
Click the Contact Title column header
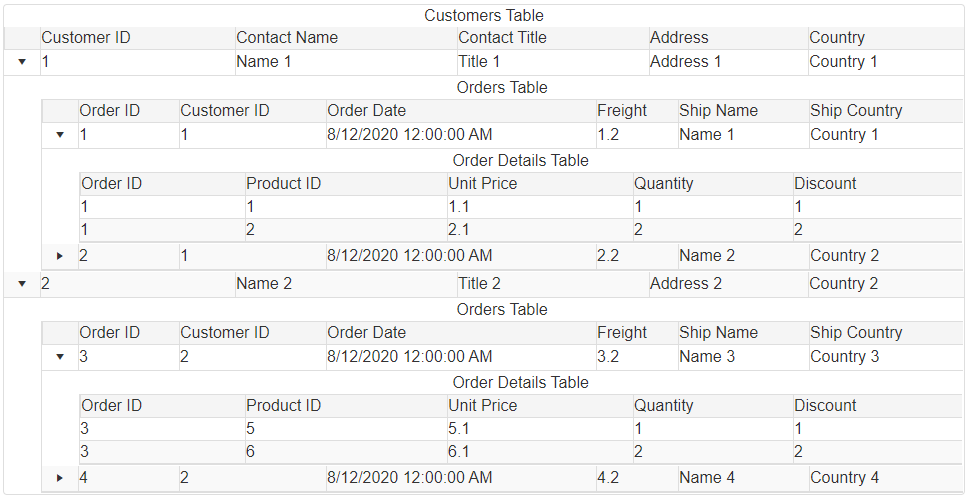[502, 38]
